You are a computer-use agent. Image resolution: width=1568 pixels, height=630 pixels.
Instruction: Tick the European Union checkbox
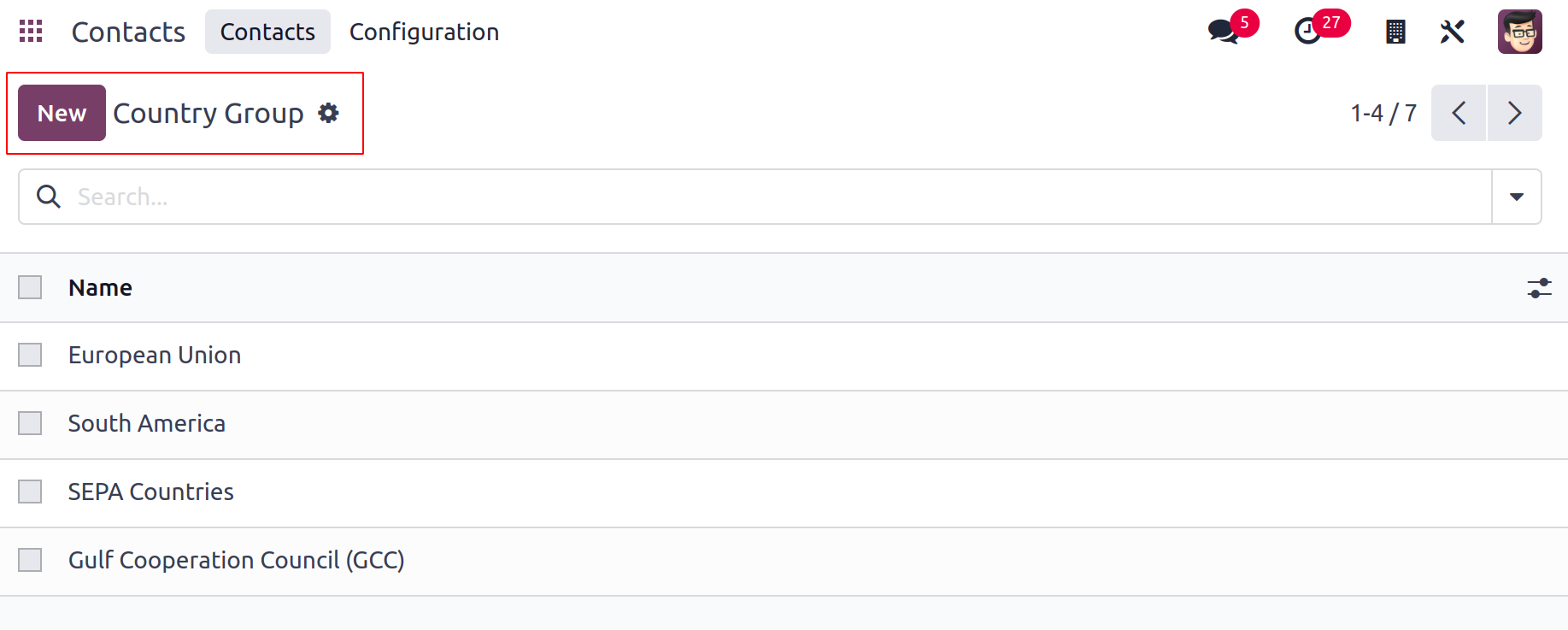(30, 355)
